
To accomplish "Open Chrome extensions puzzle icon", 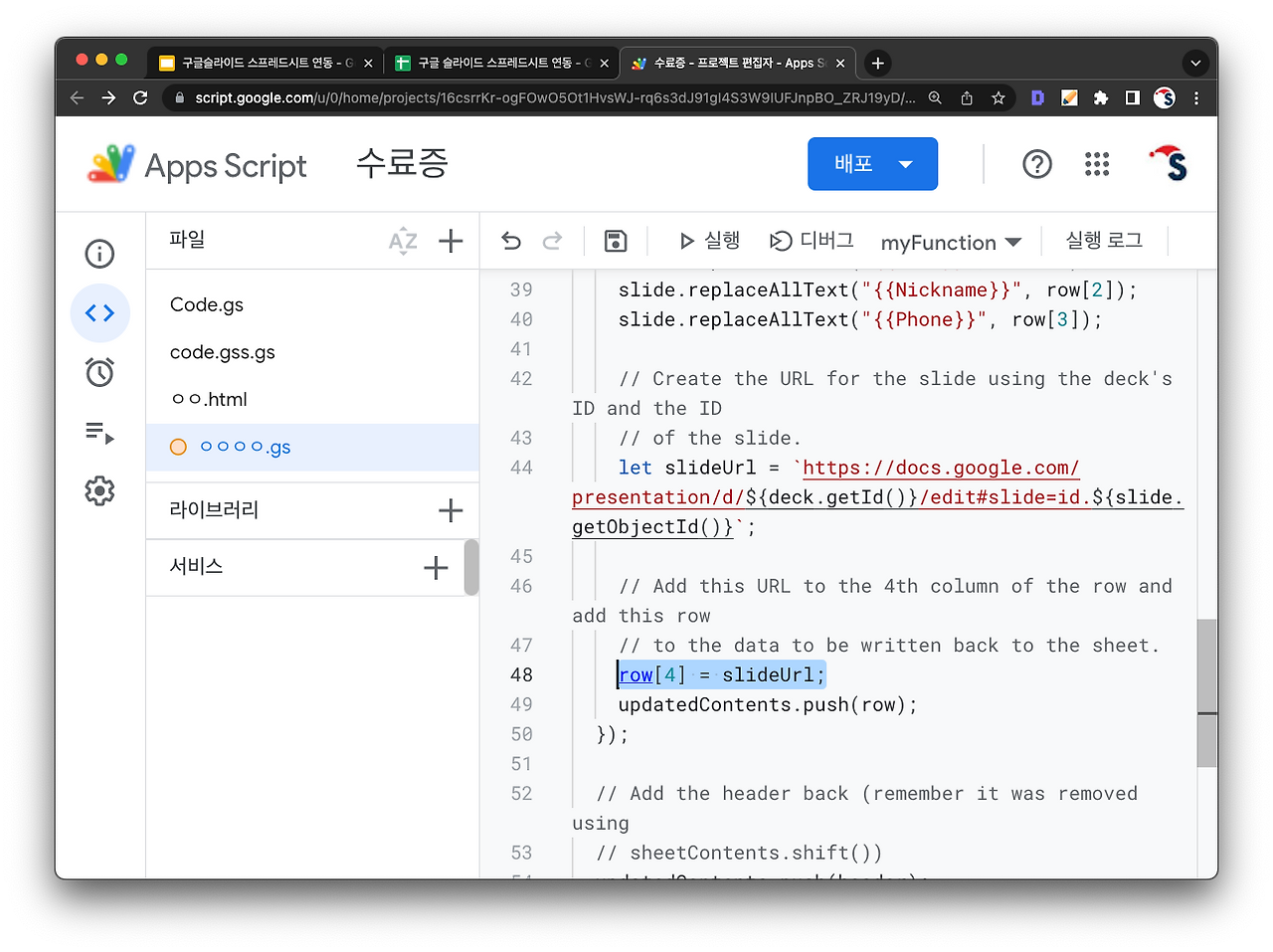I will (1101, 97).
